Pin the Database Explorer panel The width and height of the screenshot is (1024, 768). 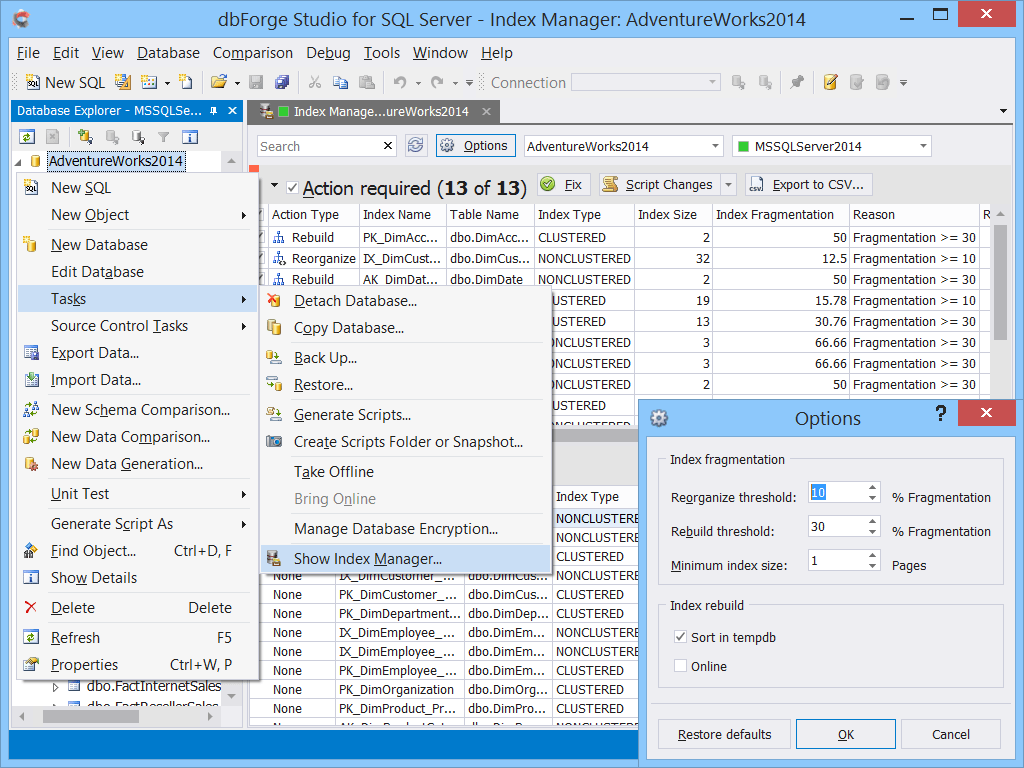[x=214, y=111]
